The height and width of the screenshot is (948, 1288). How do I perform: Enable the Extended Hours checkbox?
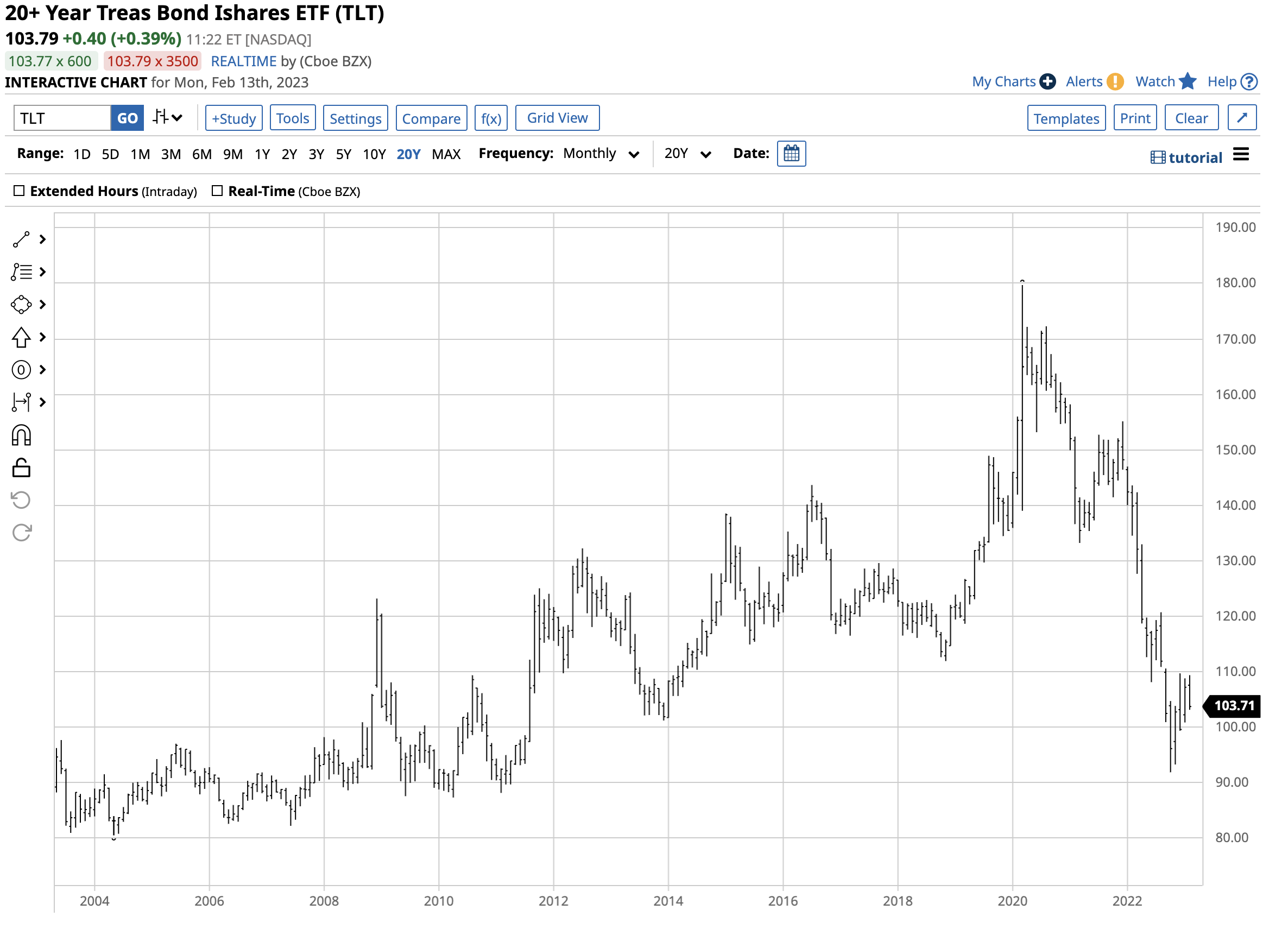pyautogui.click(x=19, y=191)
